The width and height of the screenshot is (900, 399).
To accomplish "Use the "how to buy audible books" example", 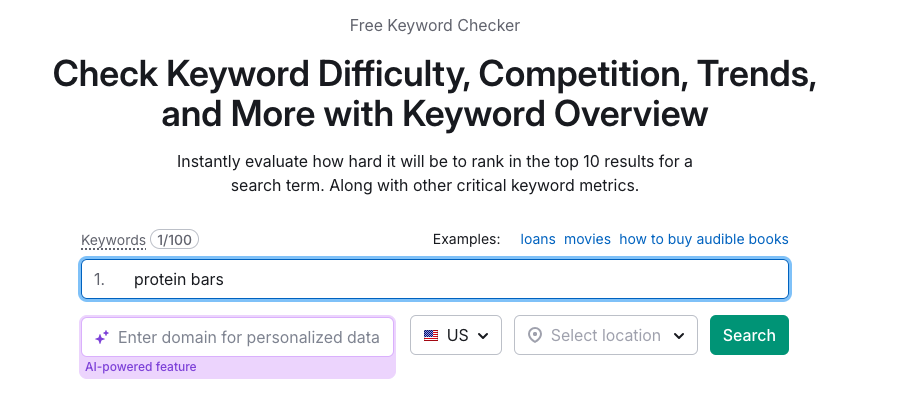I will pos(704,239).
